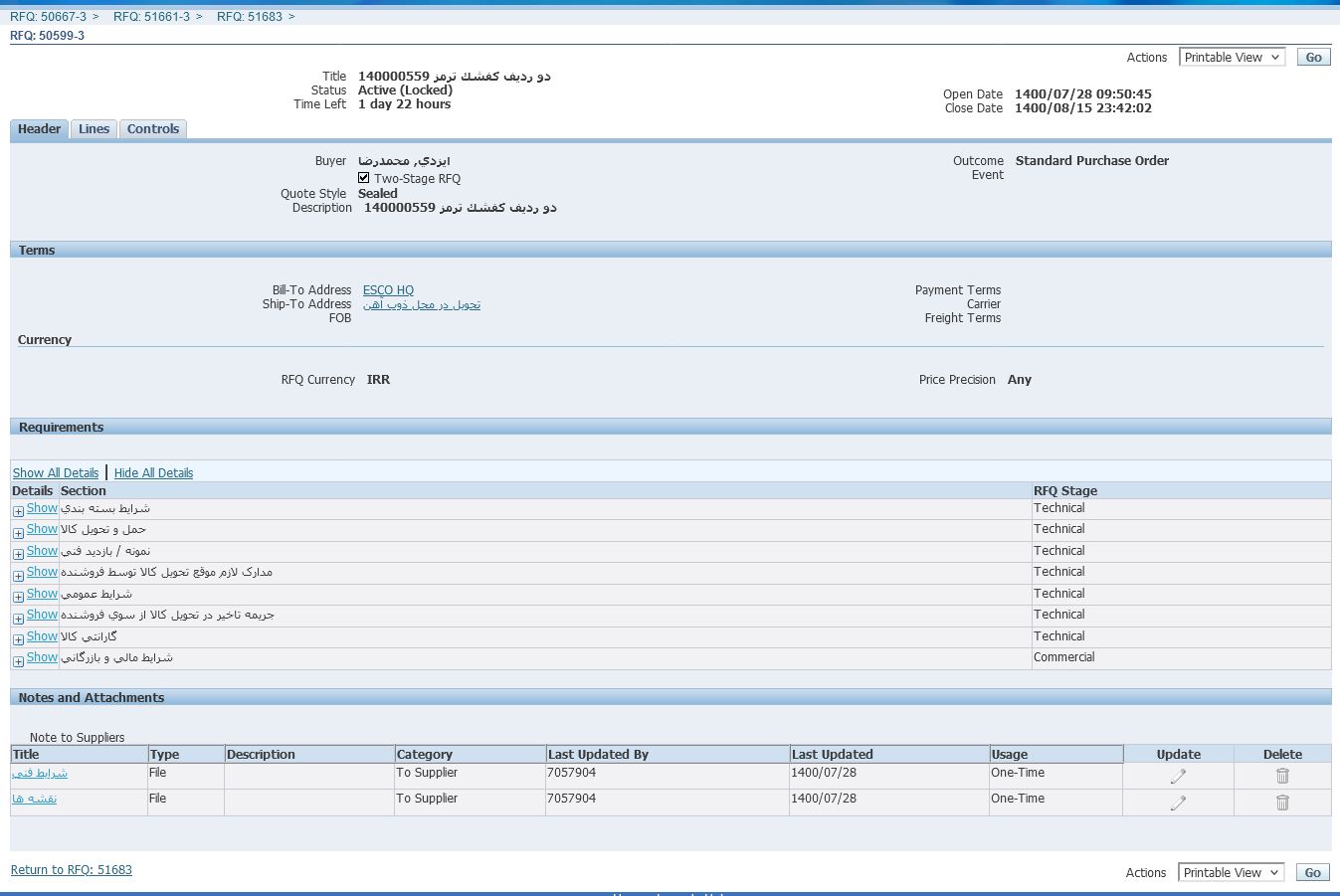This screenshot has height=896, width=1340.
Task: Select the Active (Locked) status text
Action: (405, 90)
